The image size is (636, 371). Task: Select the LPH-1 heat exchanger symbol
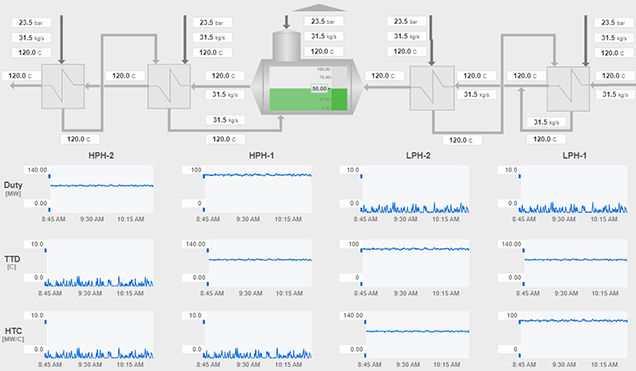568,89
